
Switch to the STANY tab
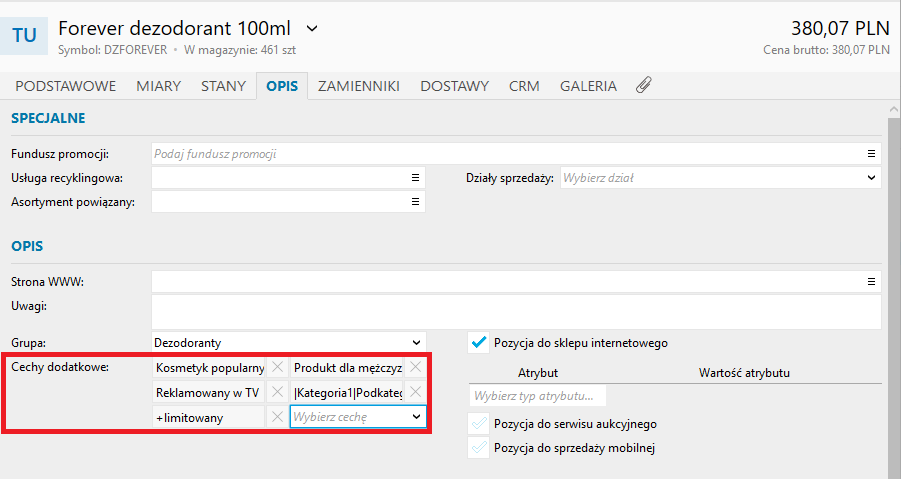coord(224,86)
